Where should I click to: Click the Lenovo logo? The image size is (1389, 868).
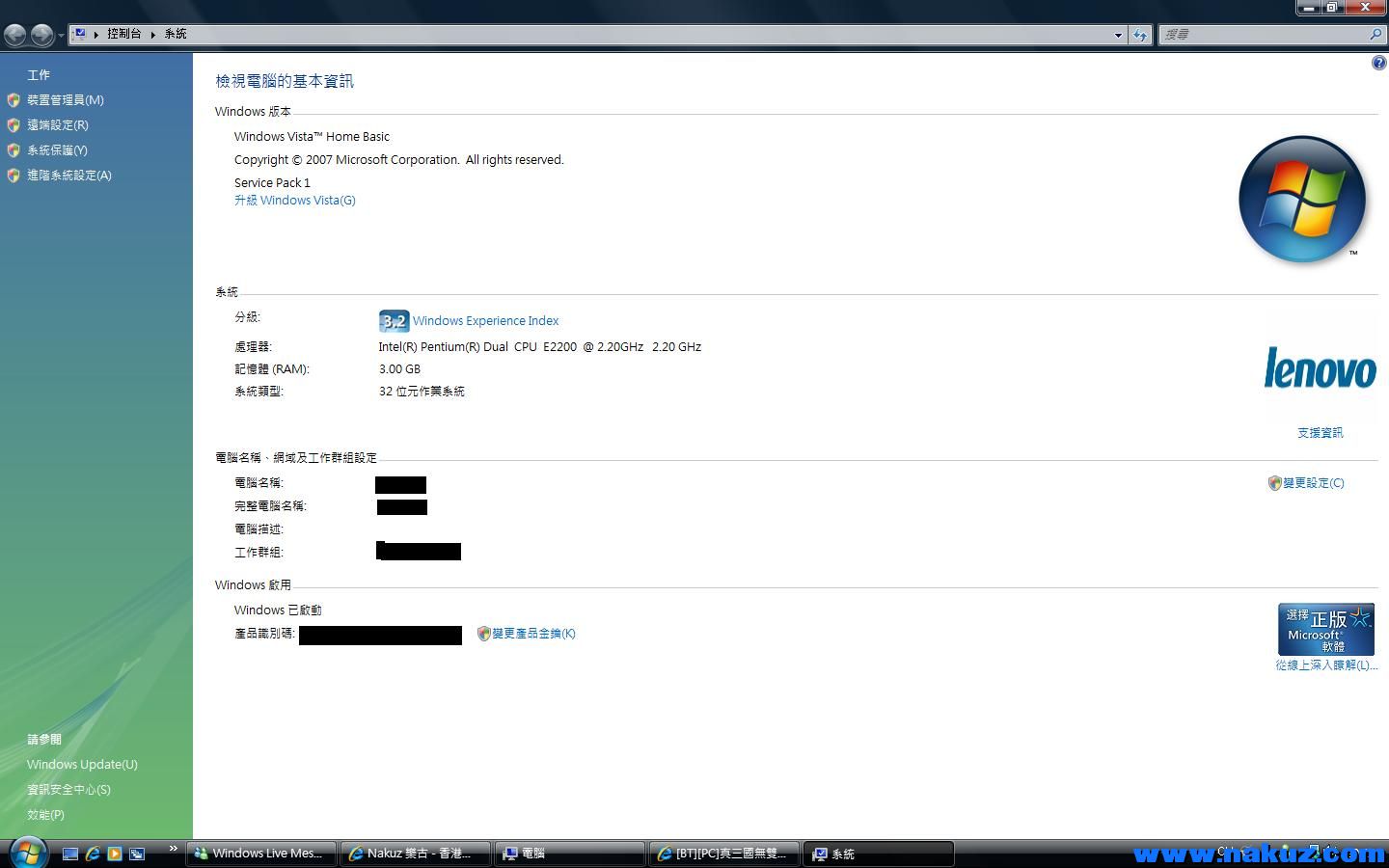pos(1320,367)
